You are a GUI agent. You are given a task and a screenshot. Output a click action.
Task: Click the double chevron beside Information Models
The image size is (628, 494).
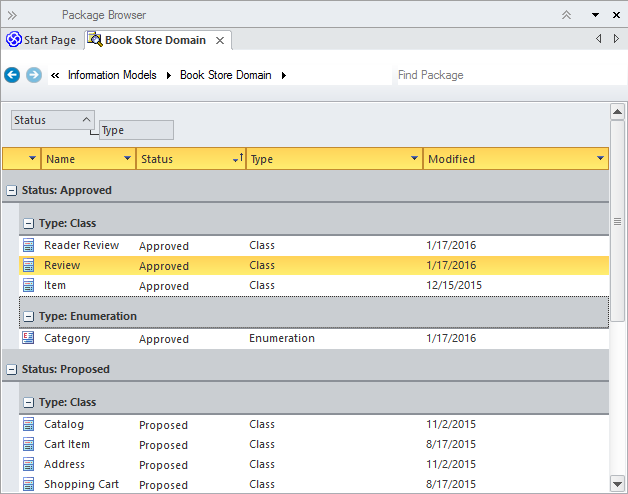coord(55,75)
